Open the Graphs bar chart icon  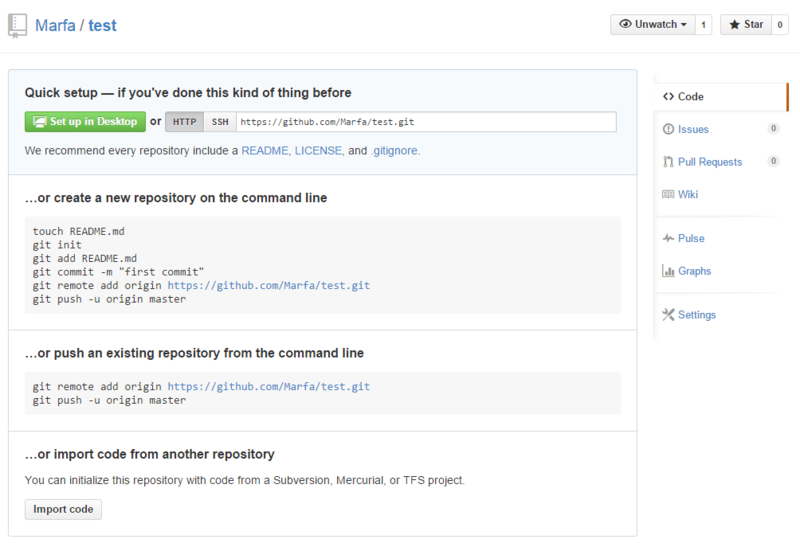point(668,271)
